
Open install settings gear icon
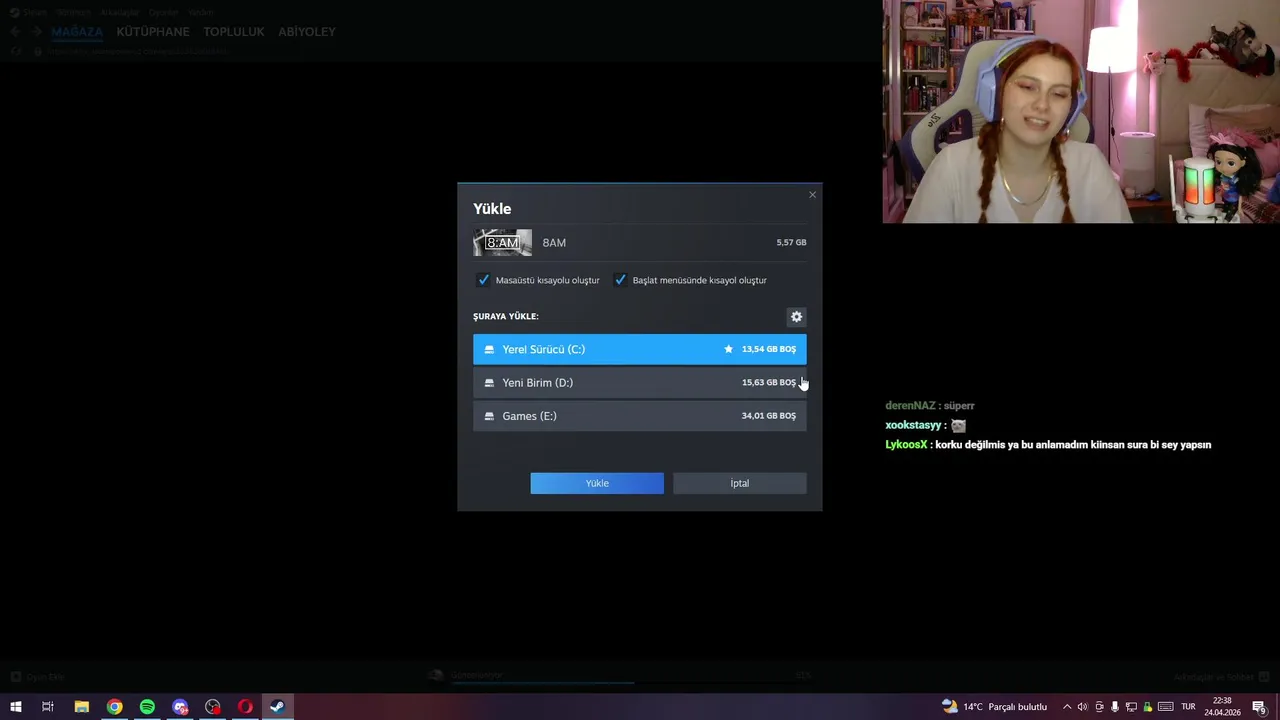(x=796, y=317)
